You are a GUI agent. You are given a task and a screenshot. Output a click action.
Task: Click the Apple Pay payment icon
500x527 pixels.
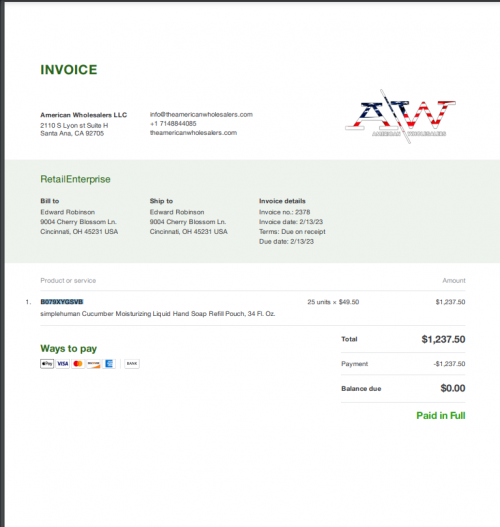point(47,364)
